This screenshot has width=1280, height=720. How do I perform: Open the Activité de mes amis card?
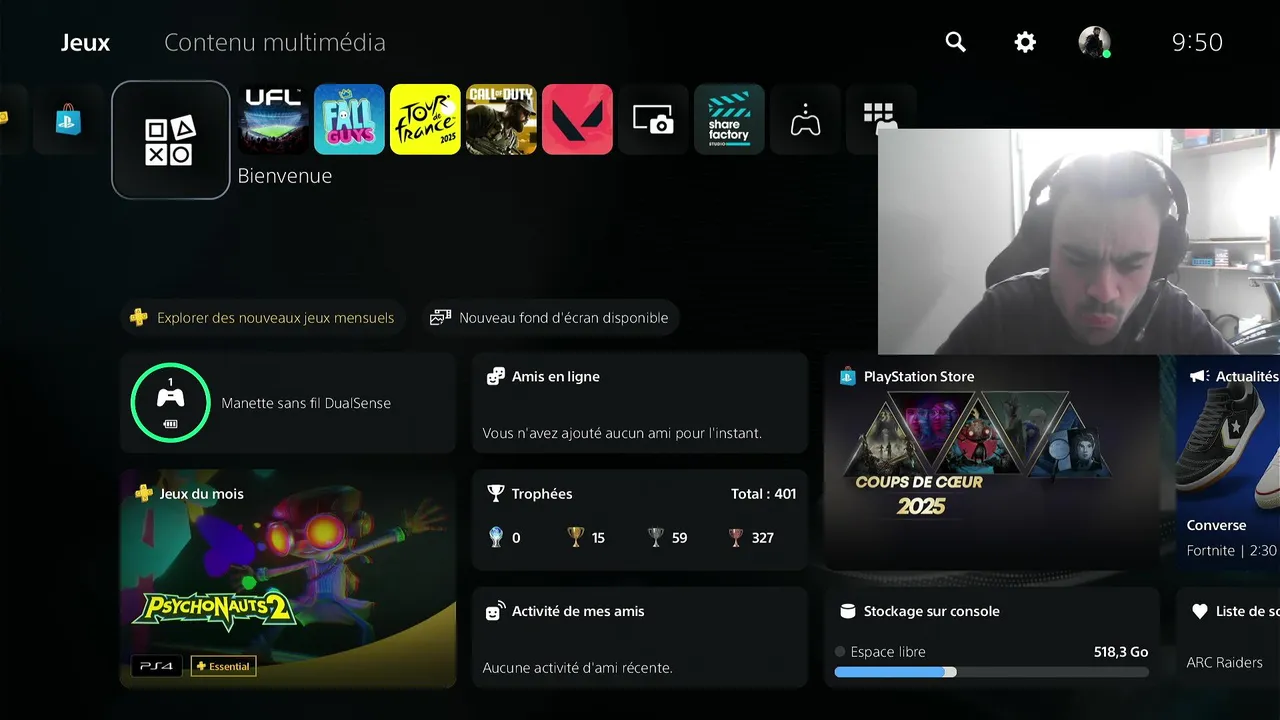pos(640,637)
